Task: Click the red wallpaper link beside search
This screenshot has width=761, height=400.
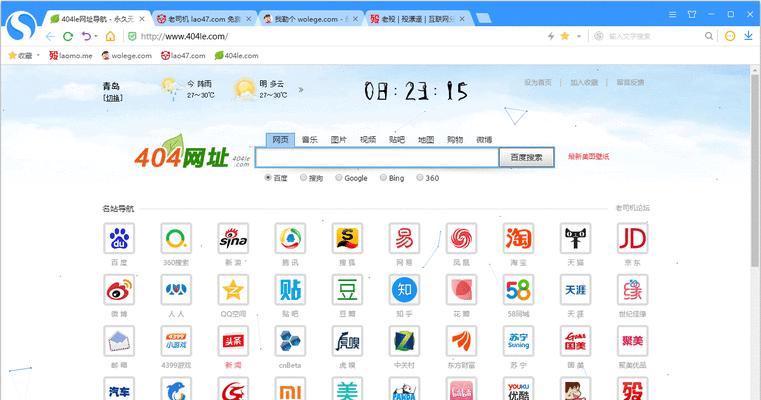Action: coord(589,156)
